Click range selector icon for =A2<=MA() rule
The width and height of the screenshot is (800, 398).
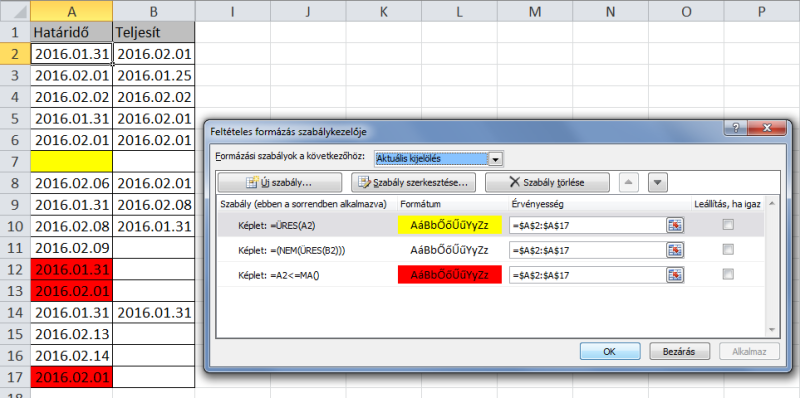(675, 275)
